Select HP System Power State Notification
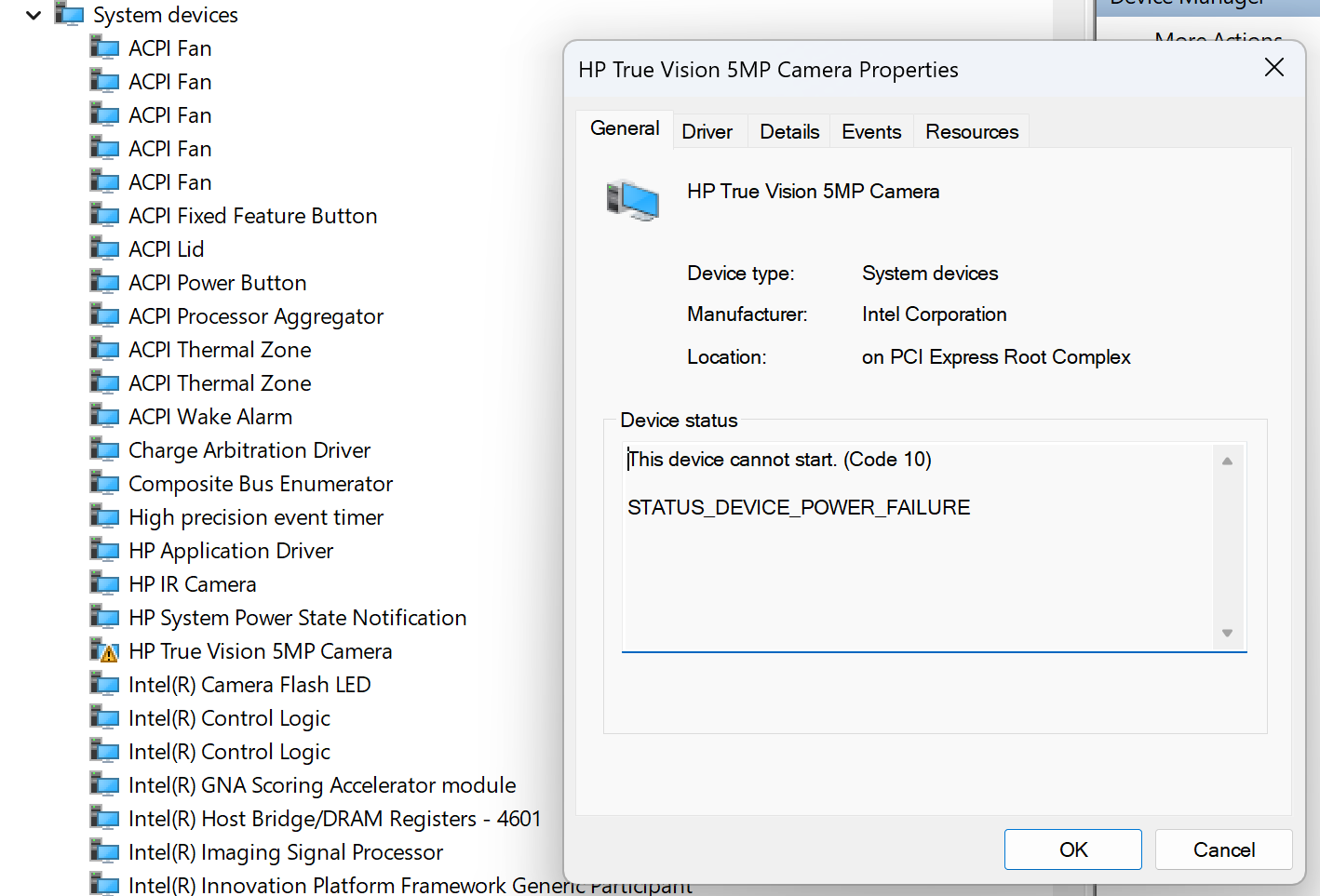This screenshot has height=896, width=1320. tap(297, 618)
